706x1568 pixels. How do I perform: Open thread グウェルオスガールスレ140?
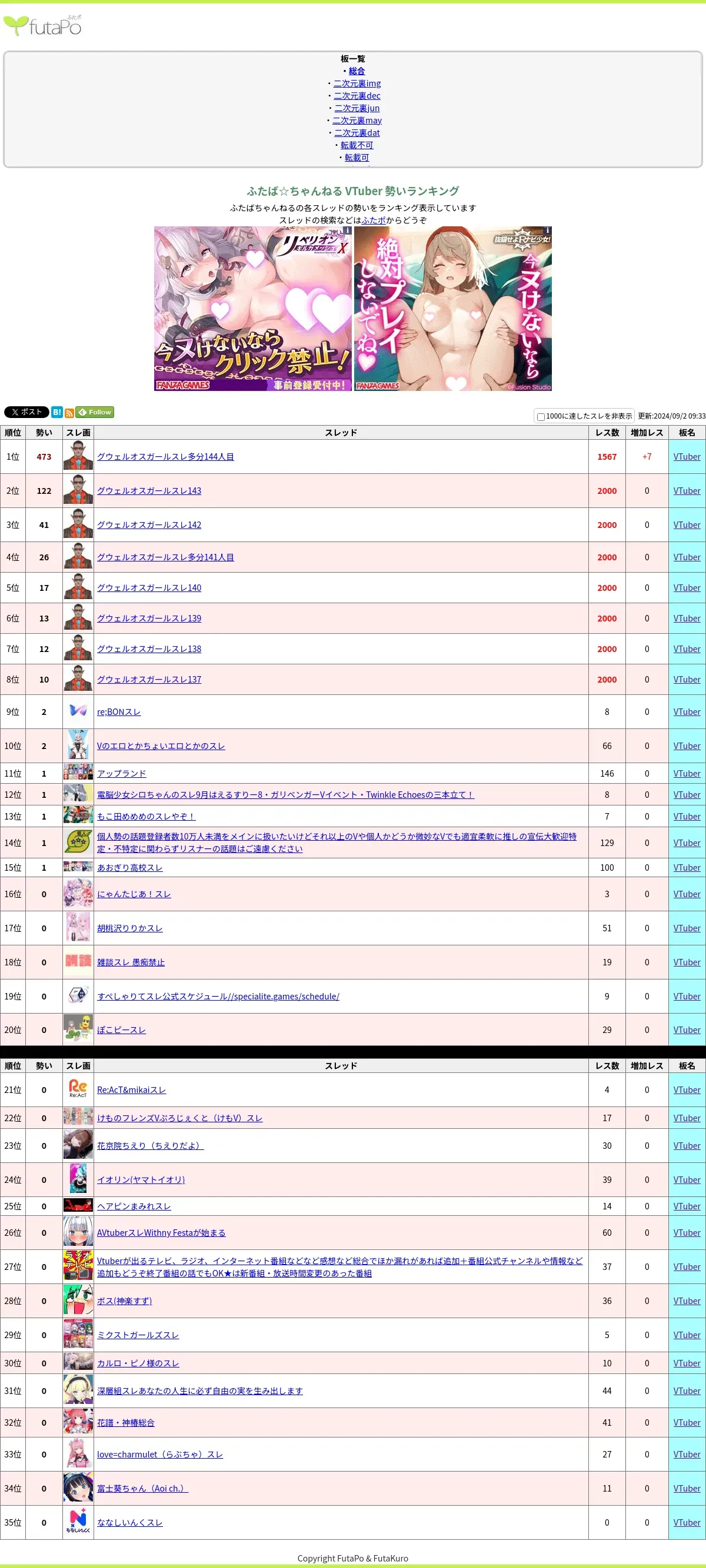click(149, 587)
